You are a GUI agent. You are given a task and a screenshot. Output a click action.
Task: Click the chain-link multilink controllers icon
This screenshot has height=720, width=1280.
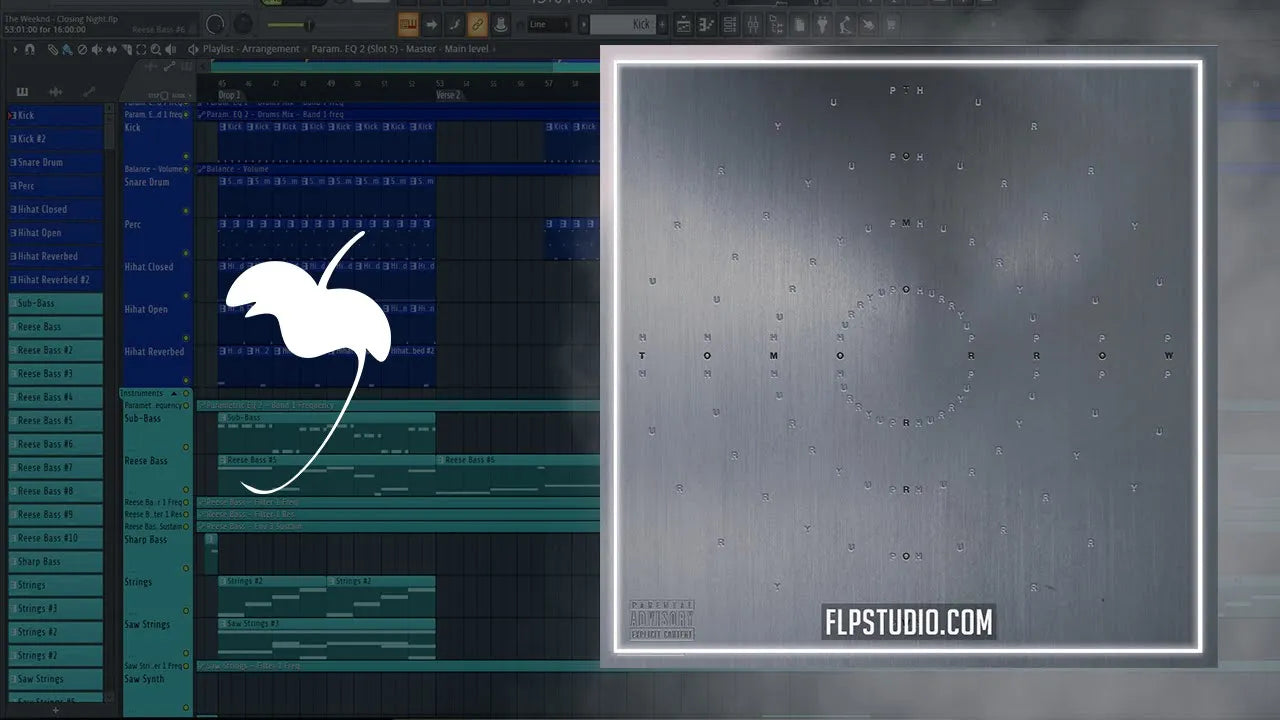click(x=478, y=24)
